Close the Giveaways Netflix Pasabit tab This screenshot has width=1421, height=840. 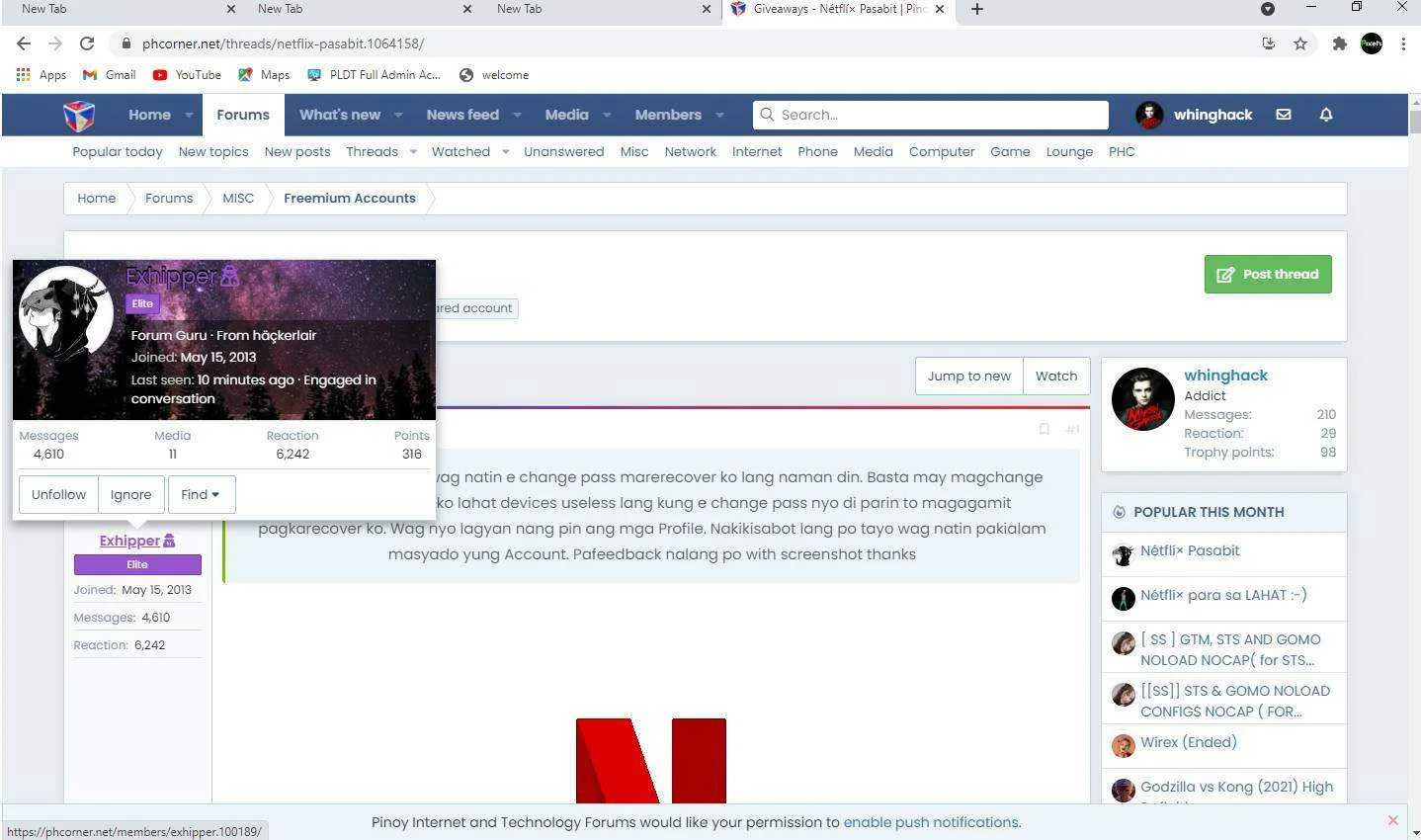940,9
